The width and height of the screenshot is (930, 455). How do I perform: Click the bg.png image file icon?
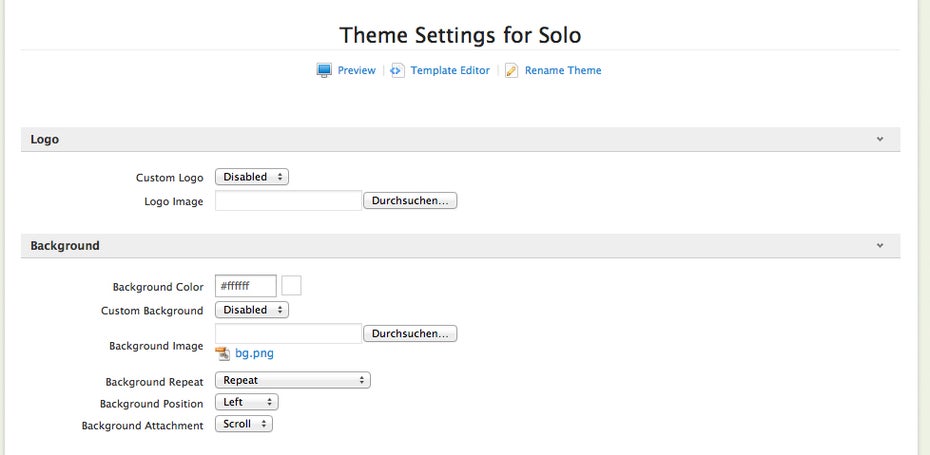(x=222, y=354)
